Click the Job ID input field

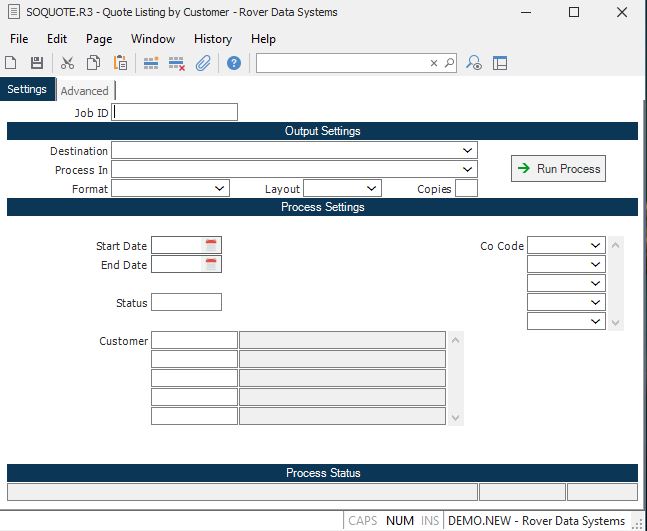(x=175, y=112)
